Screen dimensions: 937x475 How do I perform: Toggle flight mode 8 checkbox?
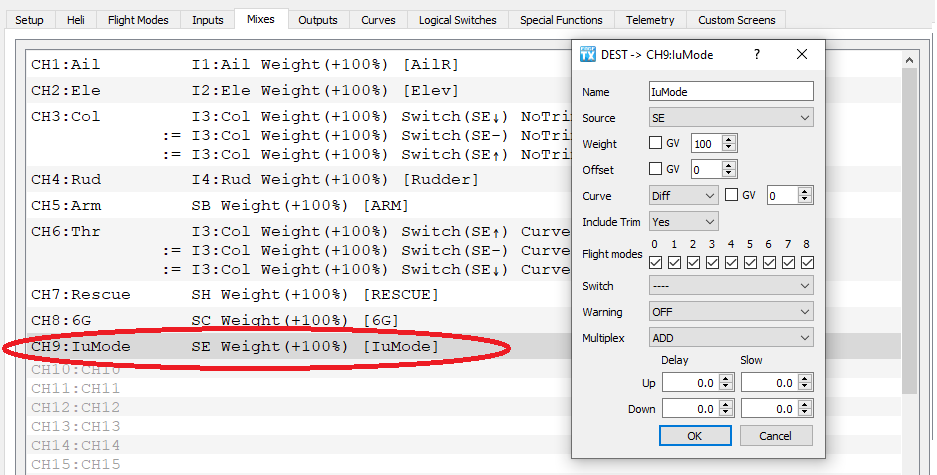(x=807, y=262)
